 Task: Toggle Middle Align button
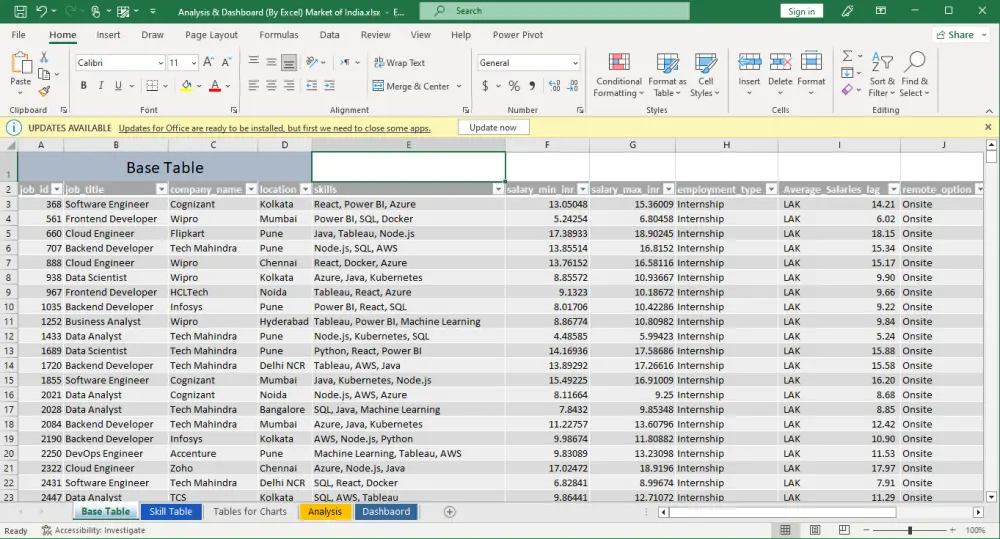click(271, 62)
